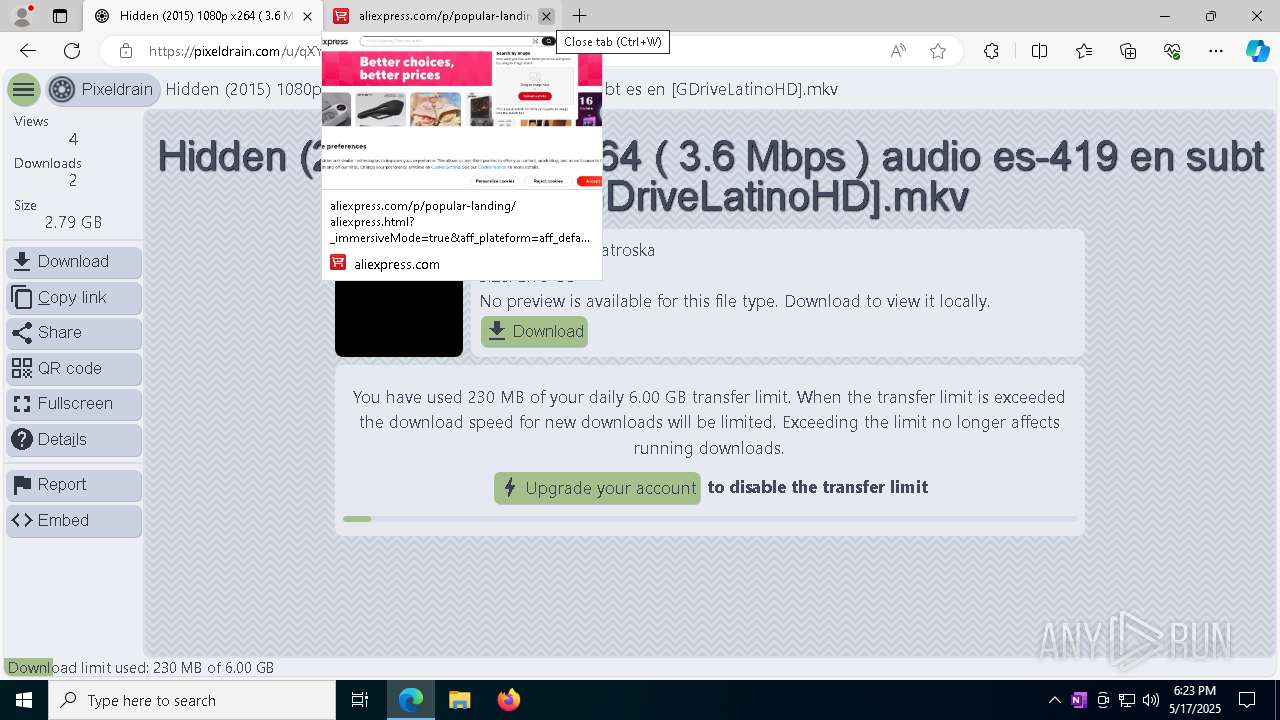Show the QR code
Image resolution: width=1280 pixels, height=720 pixels.
click(74, 368)
